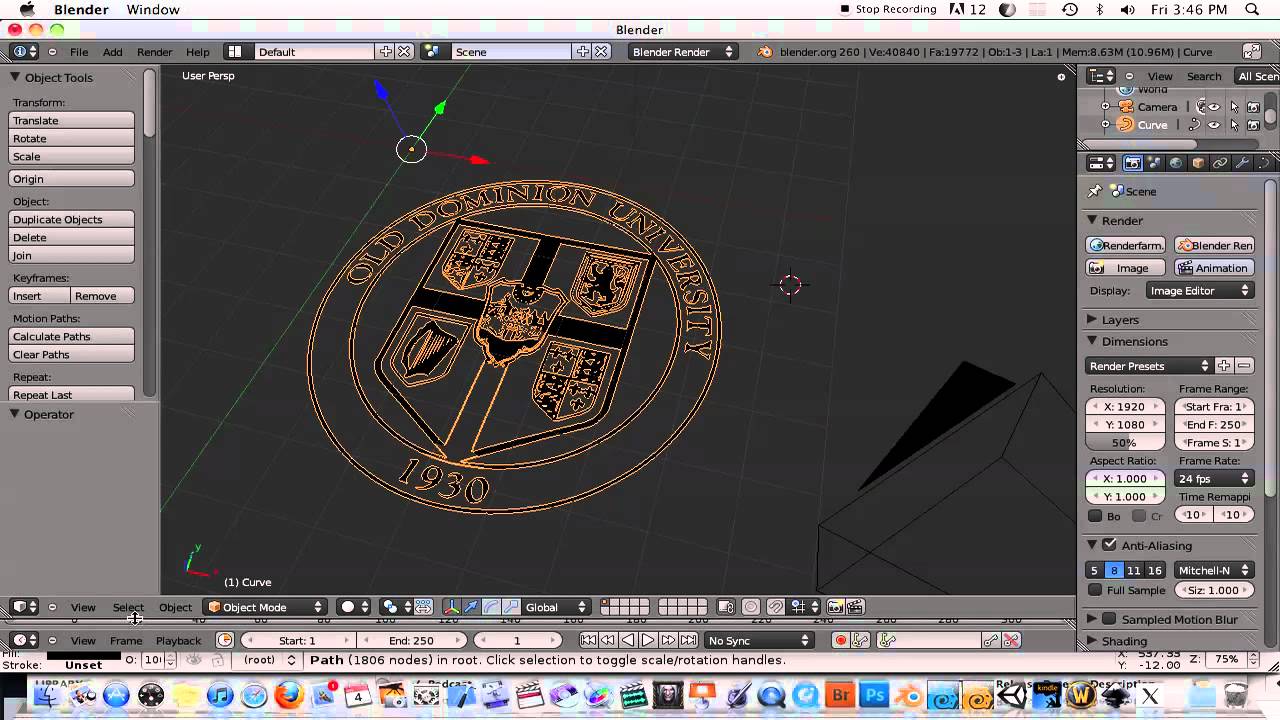
Task: Click the Translate button
Action: point(71,120)
